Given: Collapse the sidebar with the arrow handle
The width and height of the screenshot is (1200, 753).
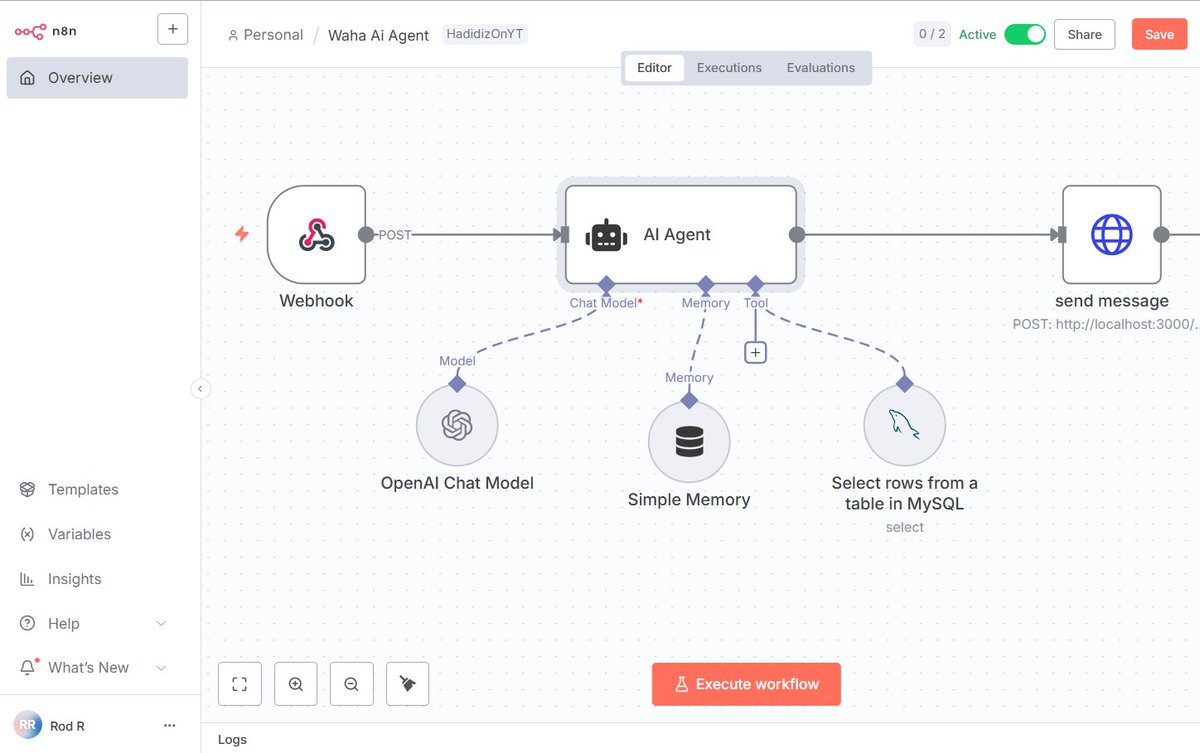Looking at the screenshot, I should (201, 389).
